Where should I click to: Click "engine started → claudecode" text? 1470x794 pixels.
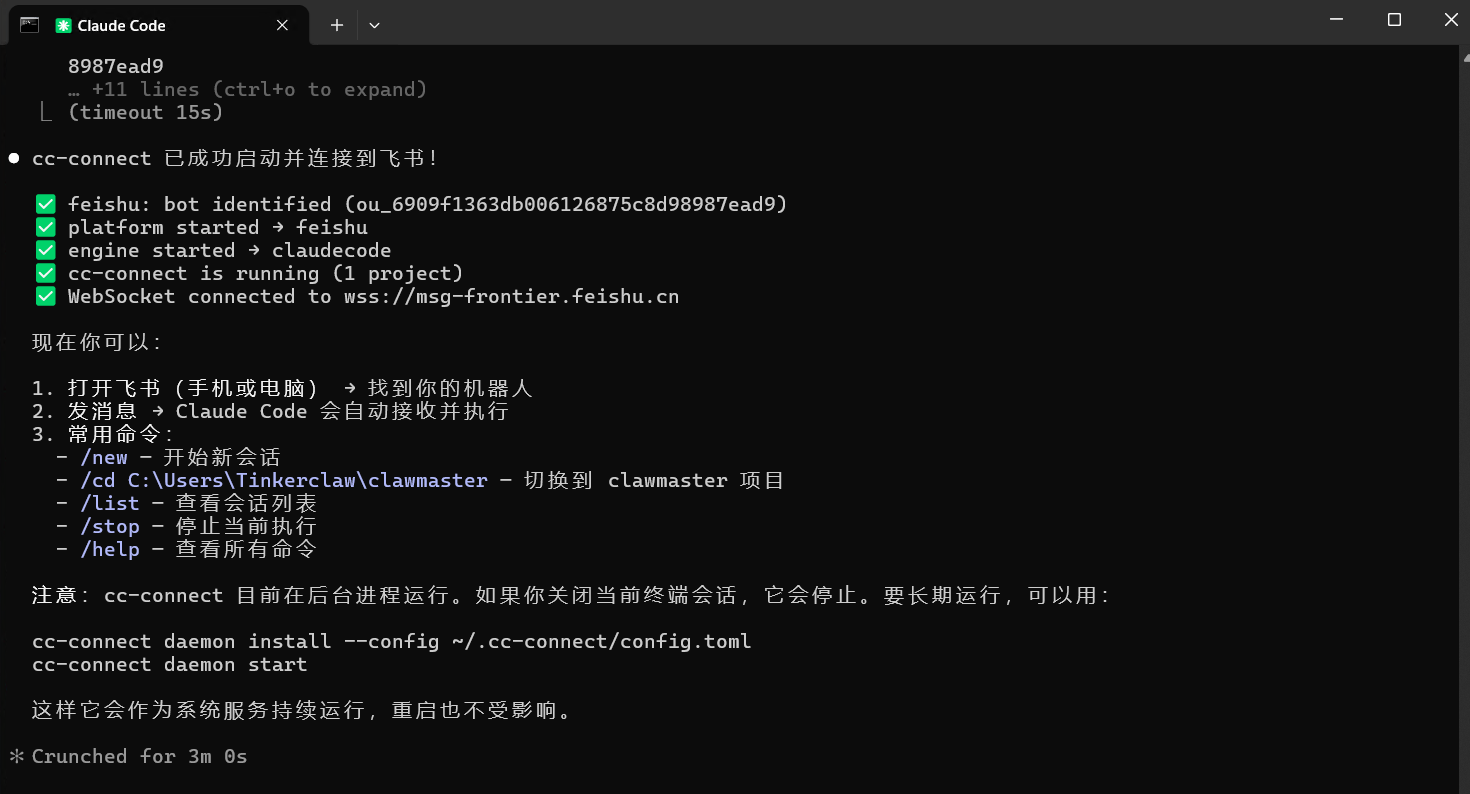(230, 251)
